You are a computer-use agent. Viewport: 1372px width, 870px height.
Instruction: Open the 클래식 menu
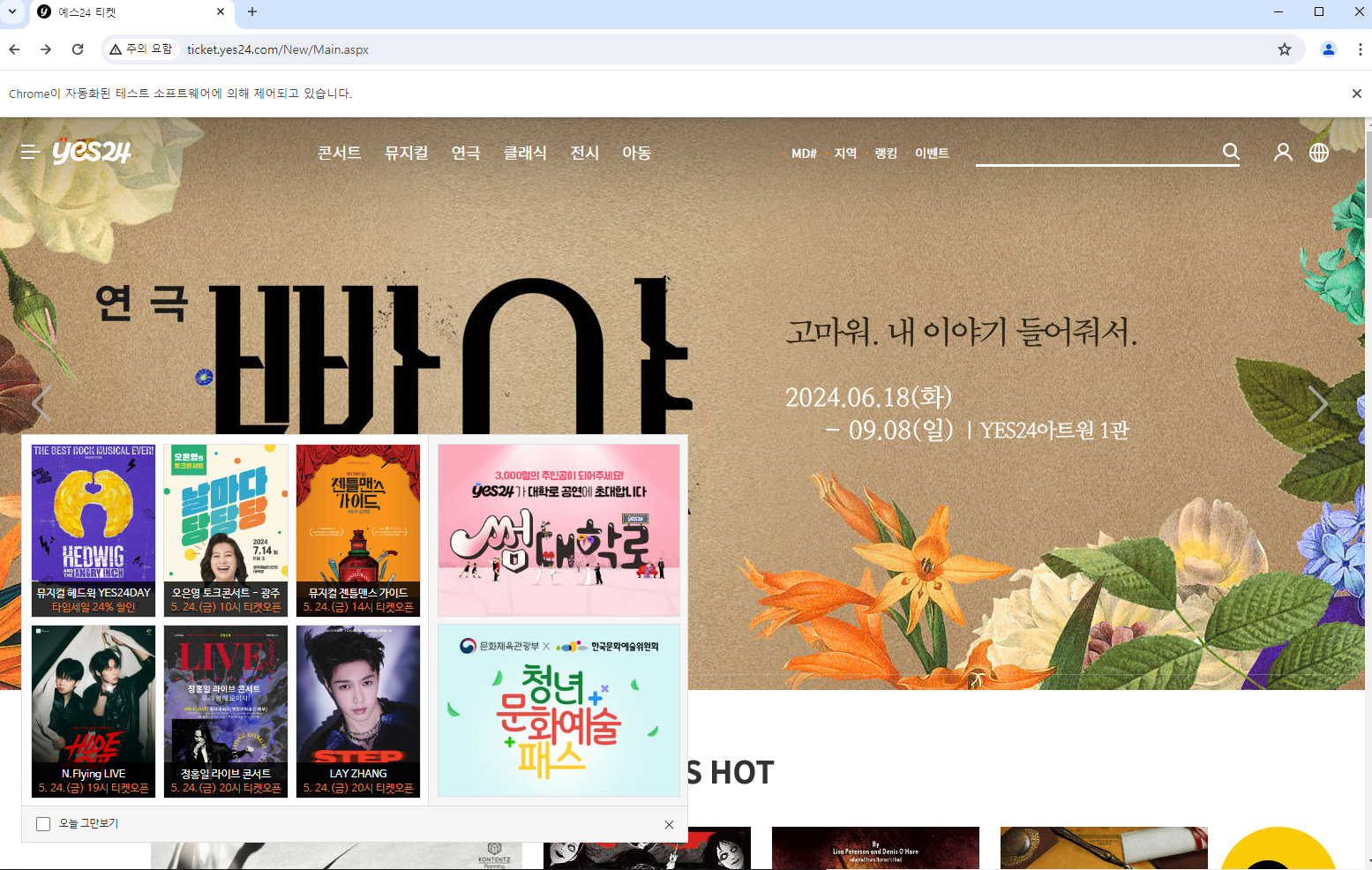click(525, 153)
